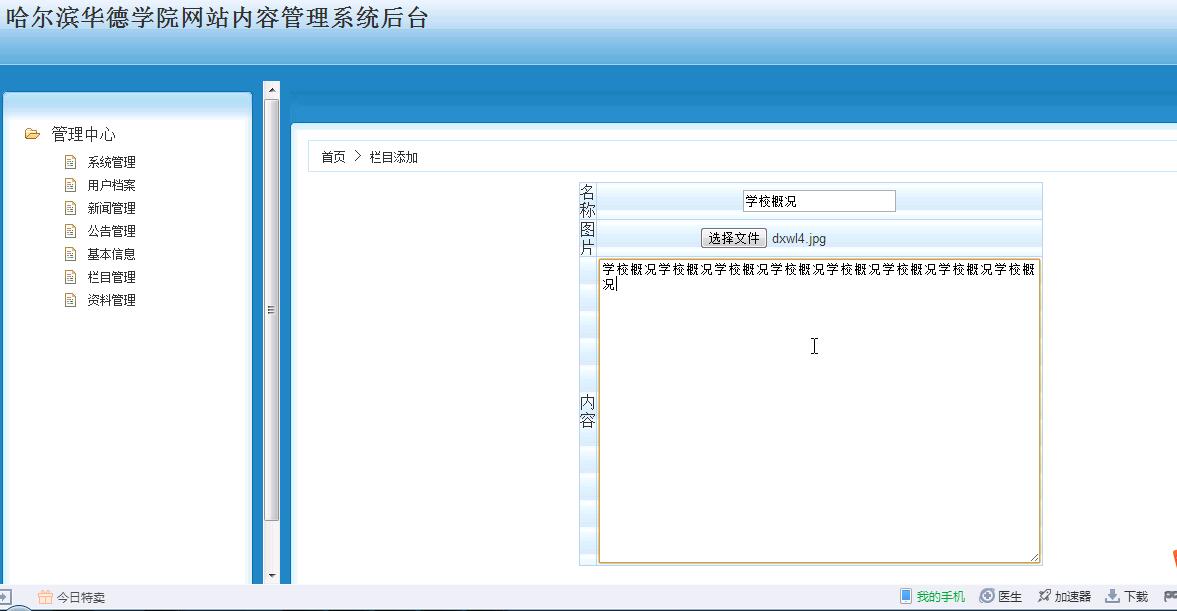
Task: Open 公告管理 in the sidebar
Action: 111,231
